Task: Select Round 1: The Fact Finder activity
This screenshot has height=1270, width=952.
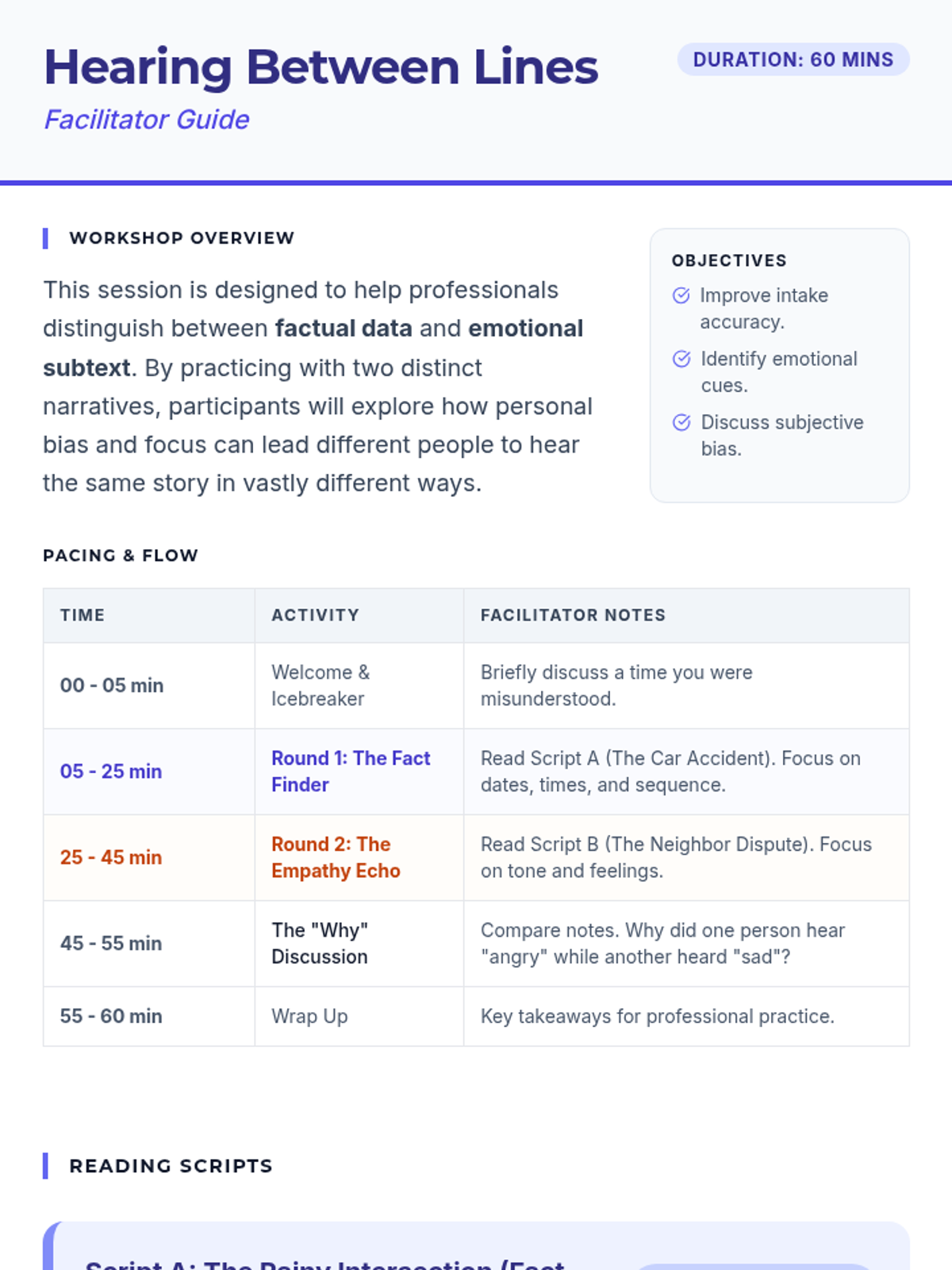Action: [x=351, y=772]
